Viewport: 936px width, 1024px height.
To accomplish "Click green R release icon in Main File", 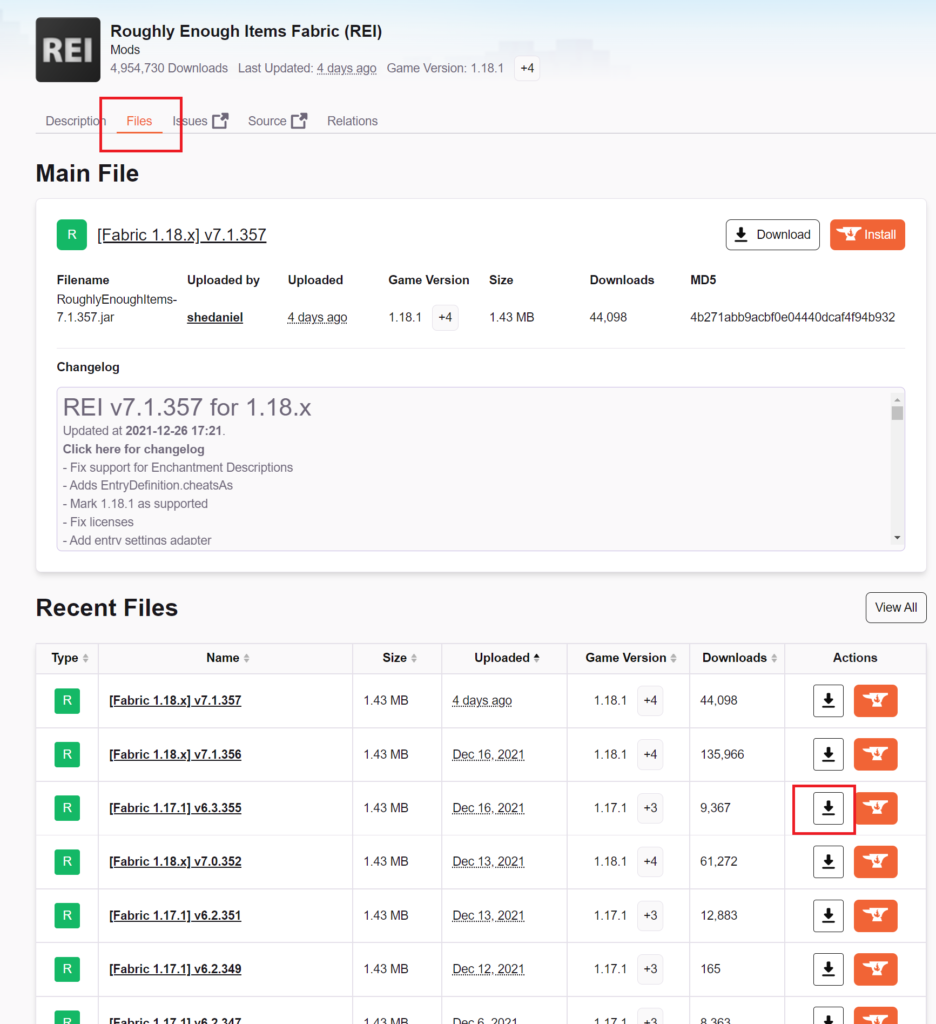I will (72, 235).
